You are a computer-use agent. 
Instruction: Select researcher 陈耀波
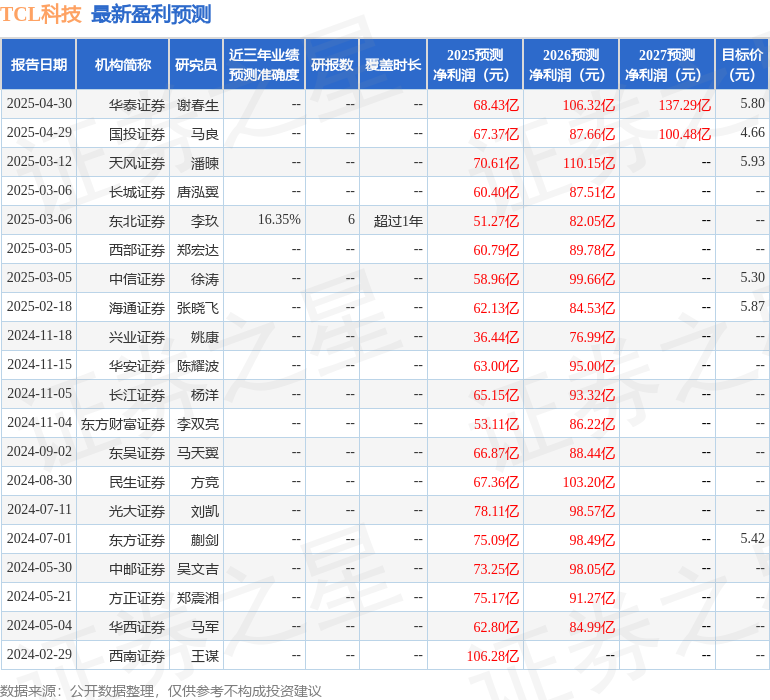[197, 366]
